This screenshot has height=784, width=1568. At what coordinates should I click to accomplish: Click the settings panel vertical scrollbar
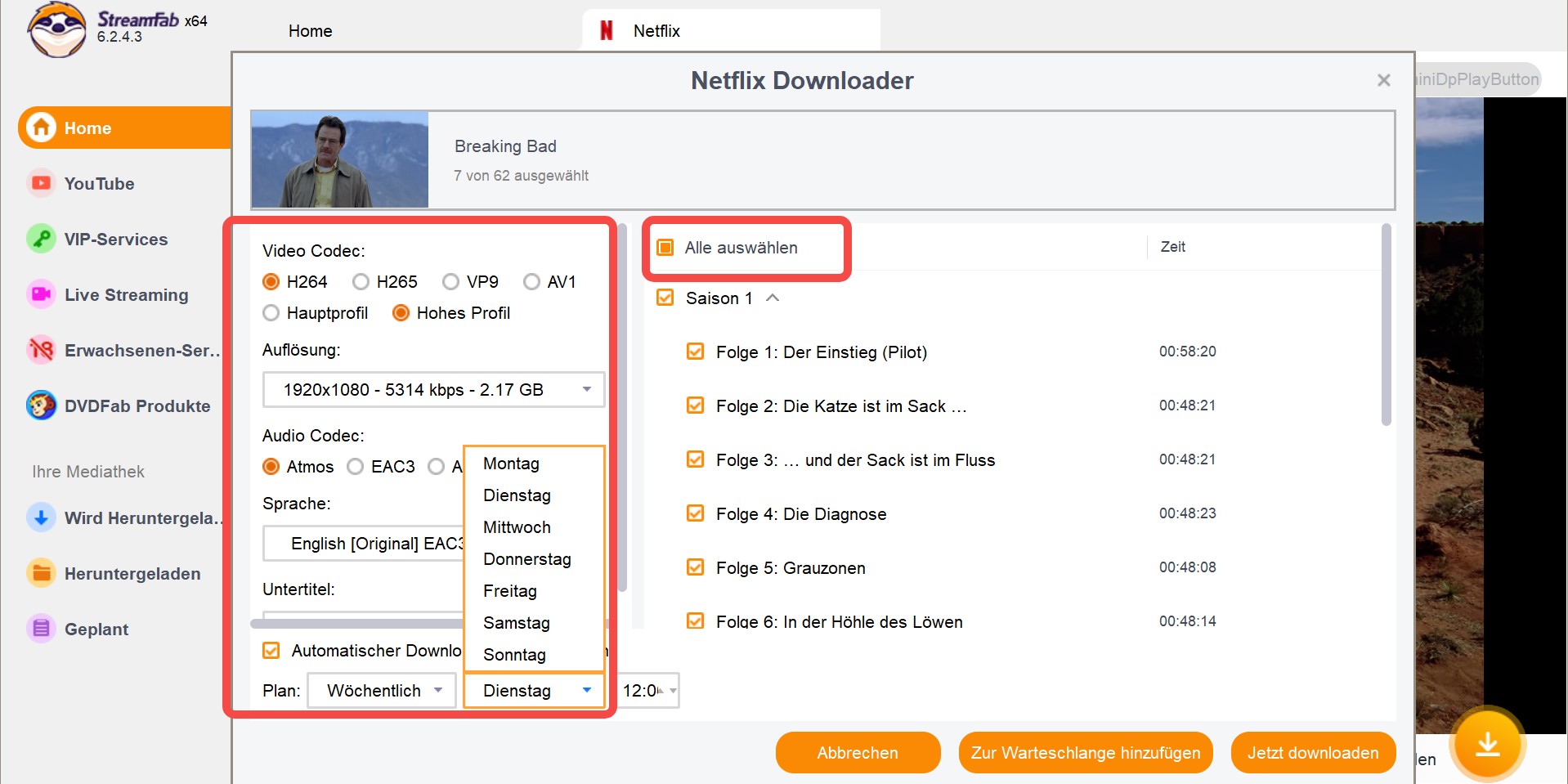click(622, 407)
